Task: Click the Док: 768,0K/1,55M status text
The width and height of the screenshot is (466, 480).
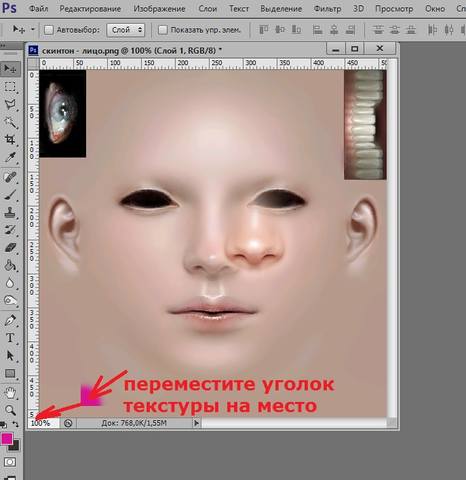Action: click(134, 423)
